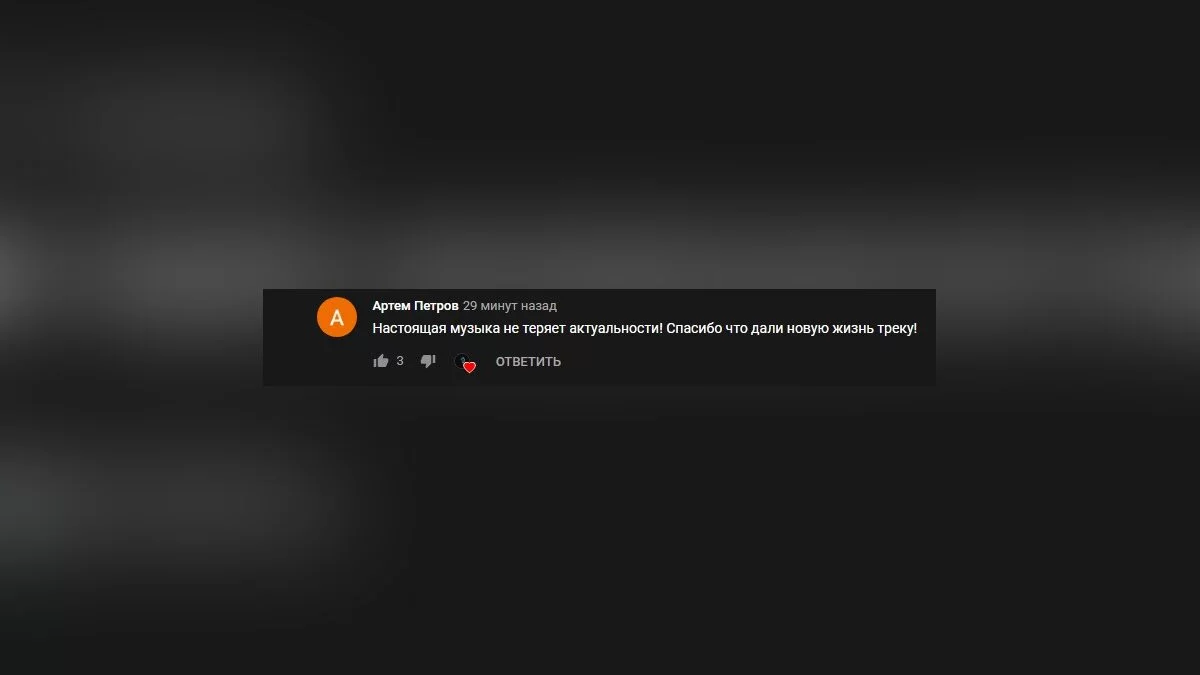Click the red creator heart badge
This screenshot has height=675, width=1200.
[x=469, y=367]
